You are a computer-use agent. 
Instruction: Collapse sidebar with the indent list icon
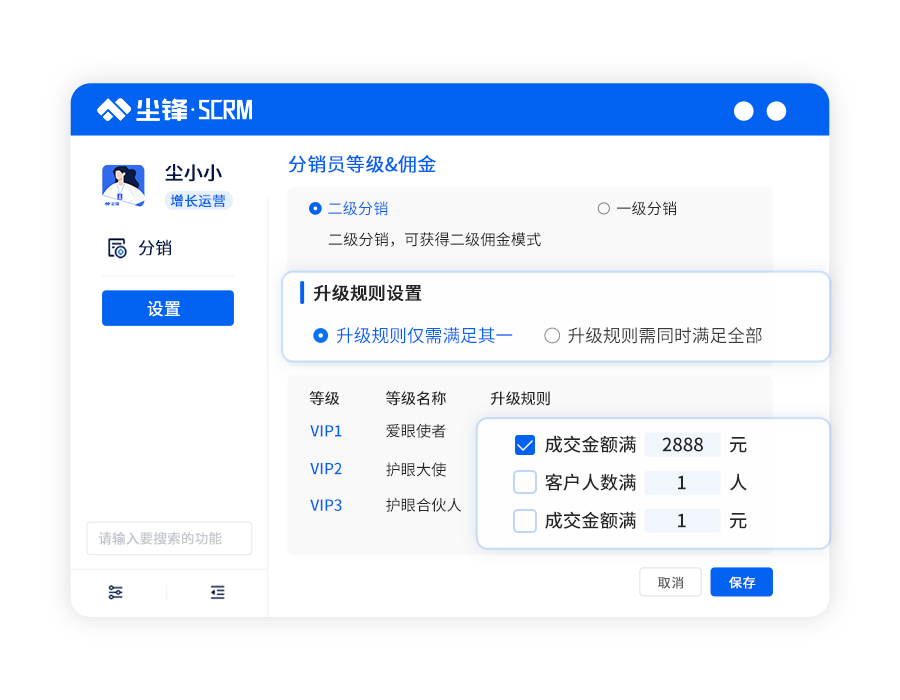tap(218, 592)
